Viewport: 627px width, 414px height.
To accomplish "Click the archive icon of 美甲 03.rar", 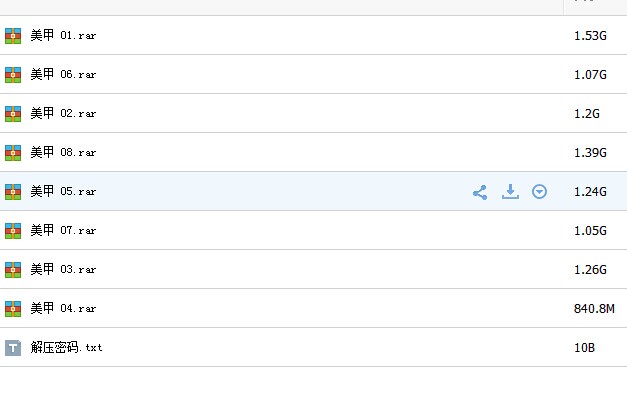I will 13,270.
